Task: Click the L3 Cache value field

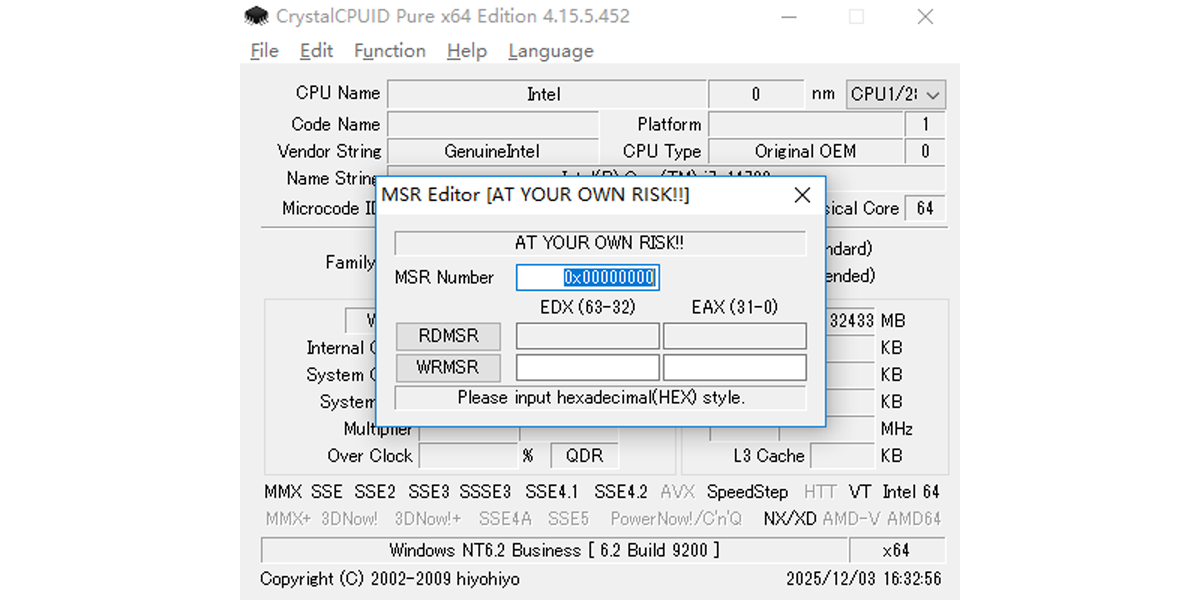Action: pos(842,456)
